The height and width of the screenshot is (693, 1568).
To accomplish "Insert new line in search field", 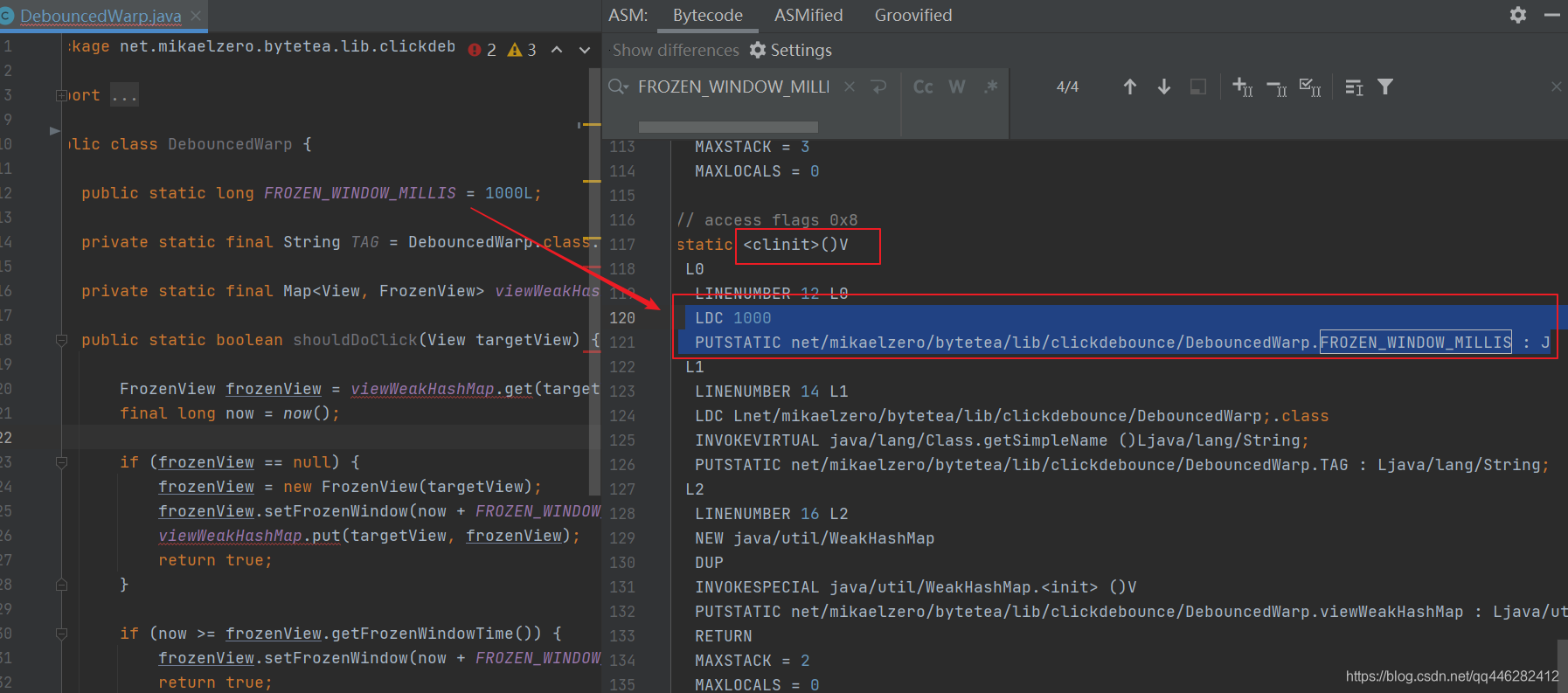I will [x=879, y=87].
